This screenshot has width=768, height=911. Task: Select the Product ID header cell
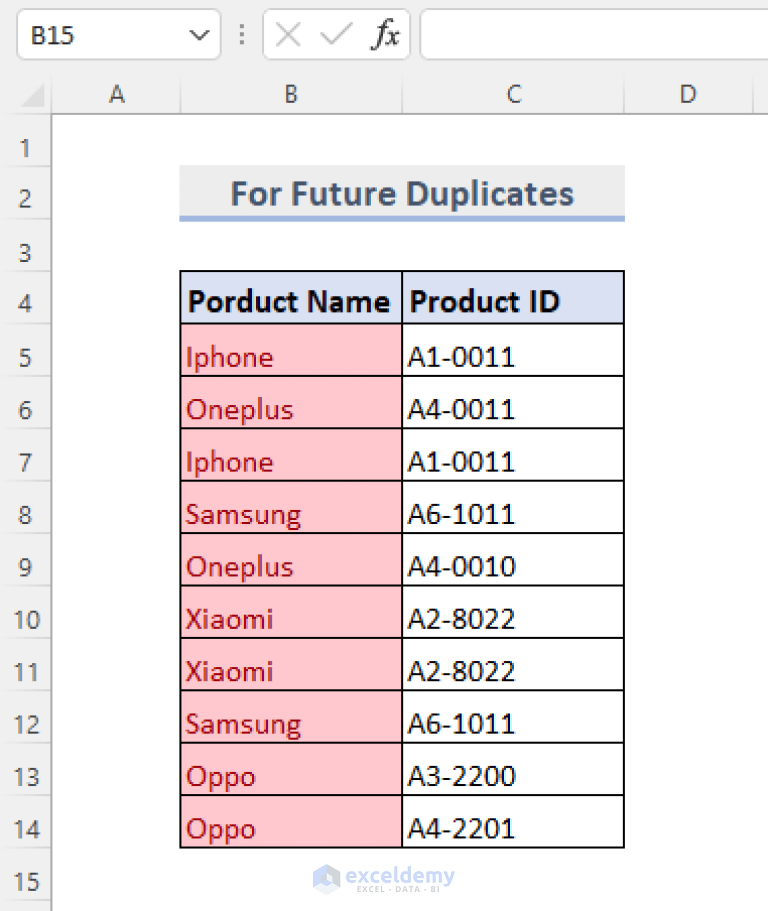point(513,300)
